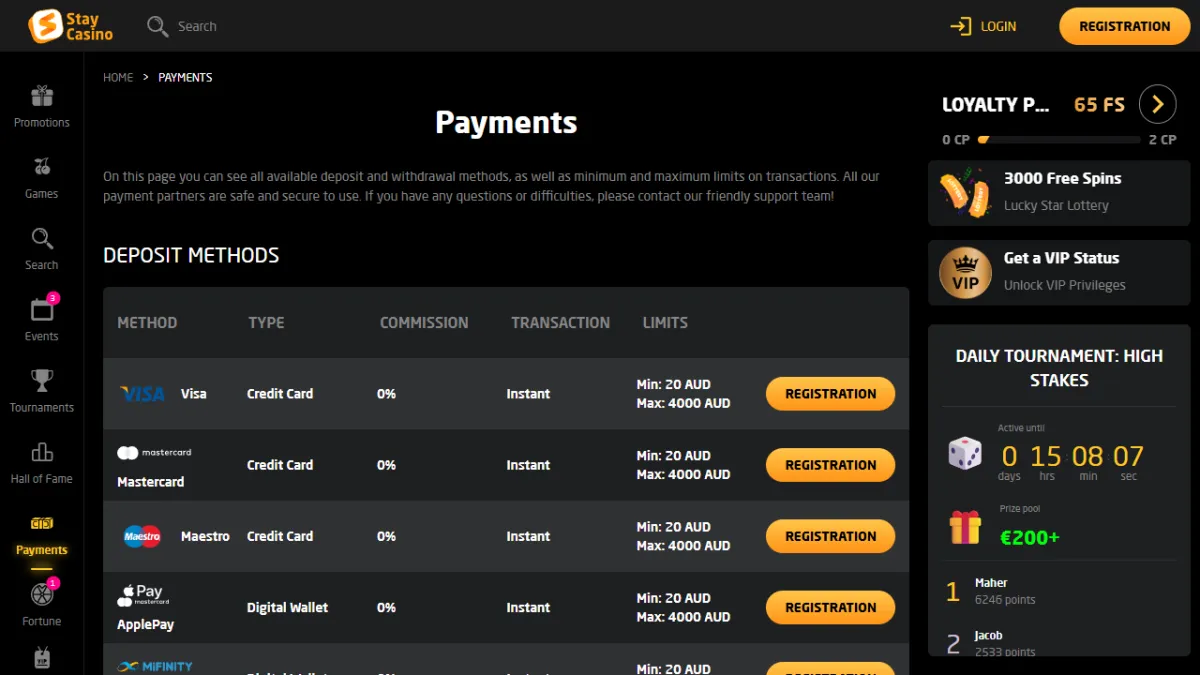
Task: Click the loyalty CP progress bar
Action: pos(1059,140)
